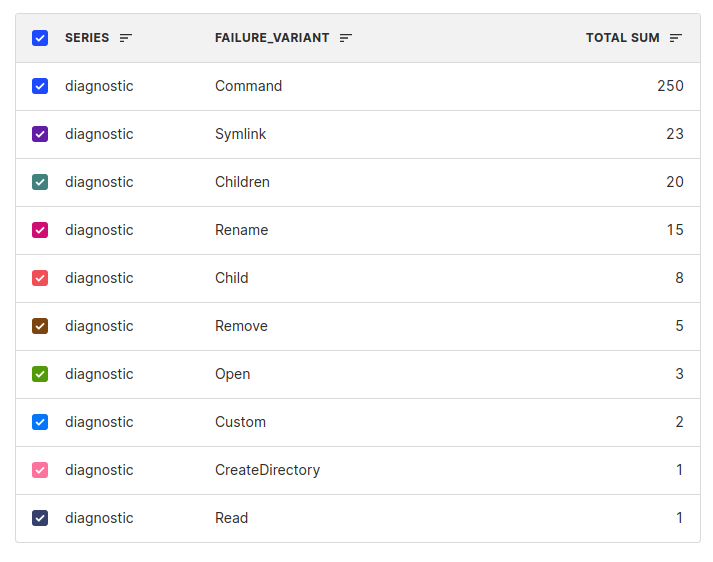Sort by TOTAL SUM icon
Image resolution: width=713 pixels, height=562 pixels.
[676, 38]
